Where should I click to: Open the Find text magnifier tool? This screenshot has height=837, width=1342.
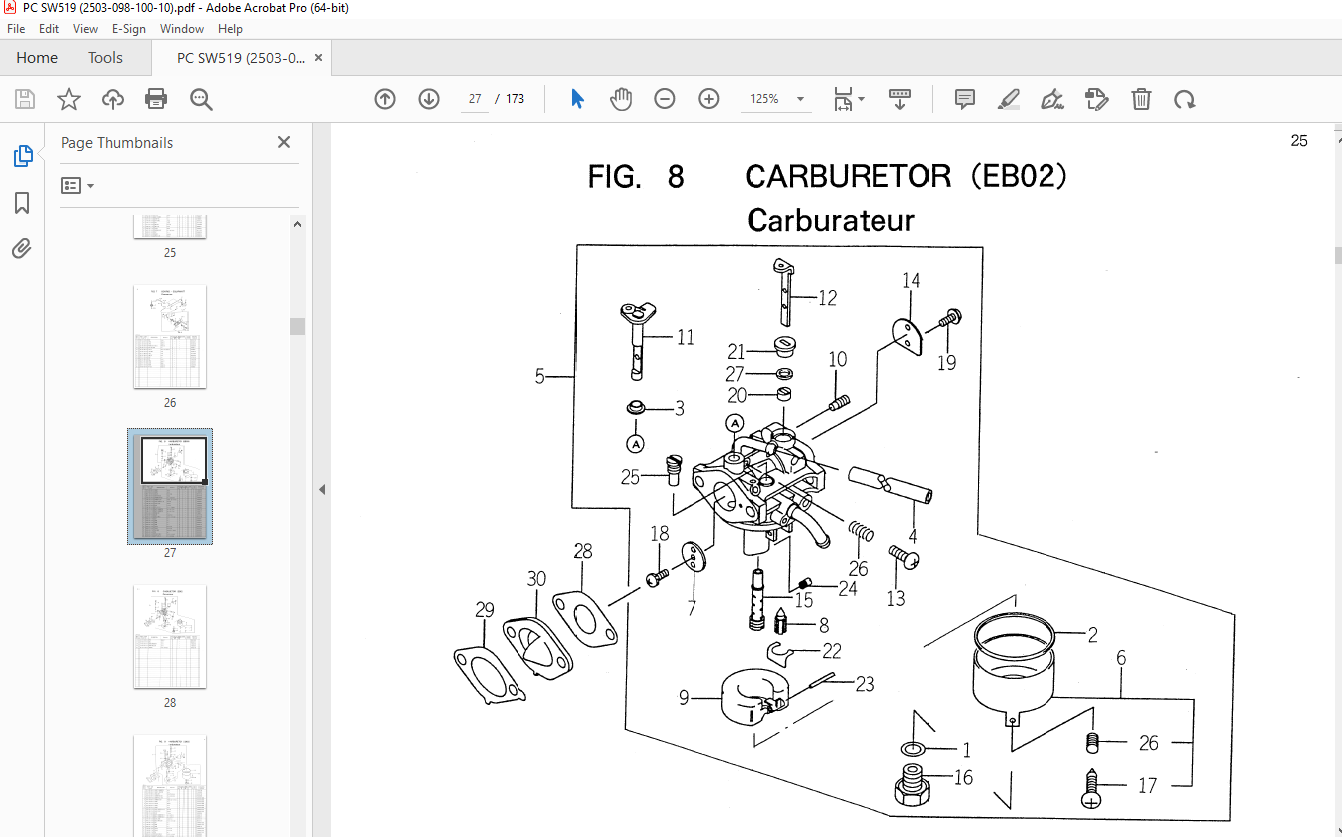click(201, 99)
